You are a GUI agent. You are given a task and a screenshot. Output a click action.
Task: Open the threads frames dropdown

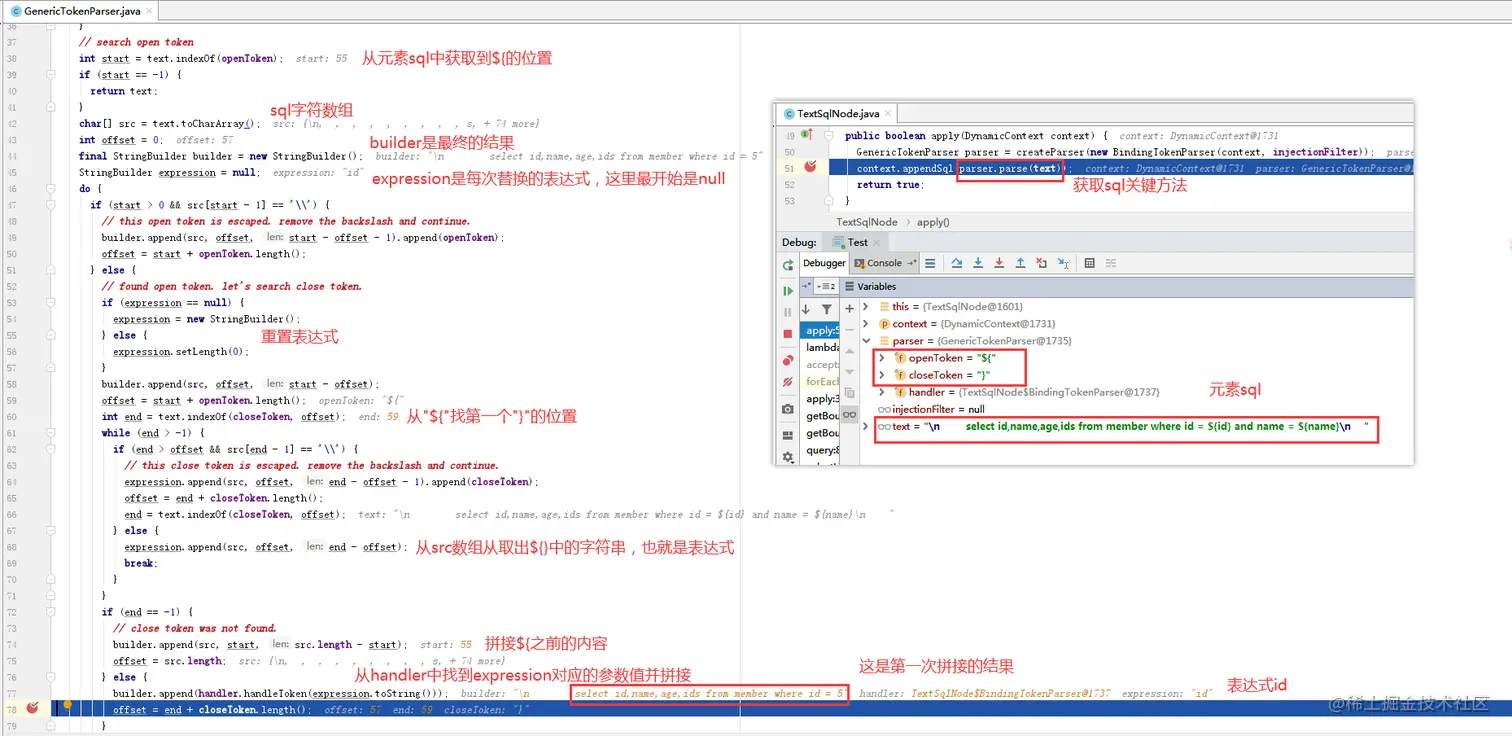click(825, 286)
